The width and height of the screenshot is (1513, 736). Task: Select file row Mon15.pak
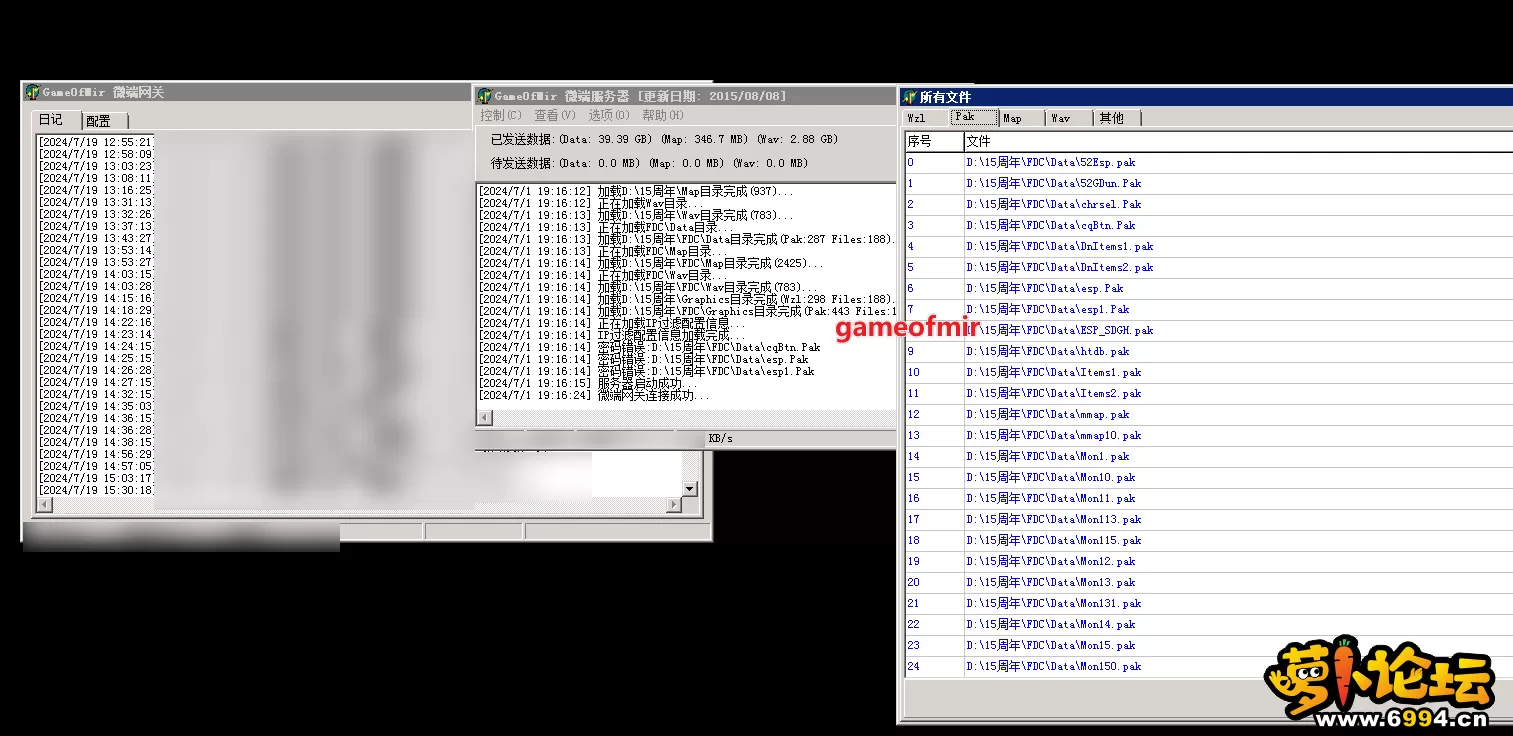[1209, 645]
